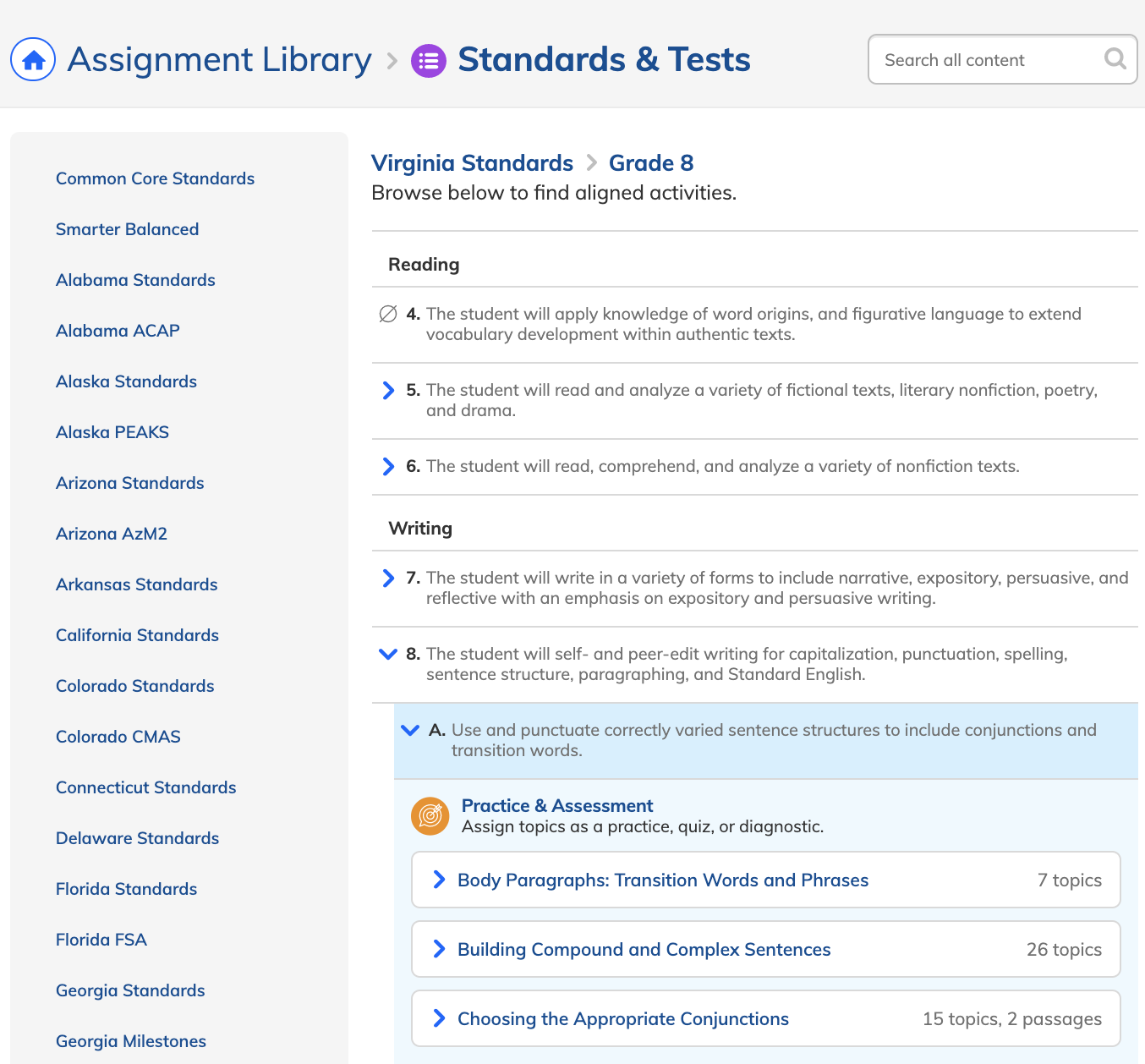Open Common Core Standards
Image resolution: width=1145 pixels, height=1064 pixels.
(x=155, y=178)
